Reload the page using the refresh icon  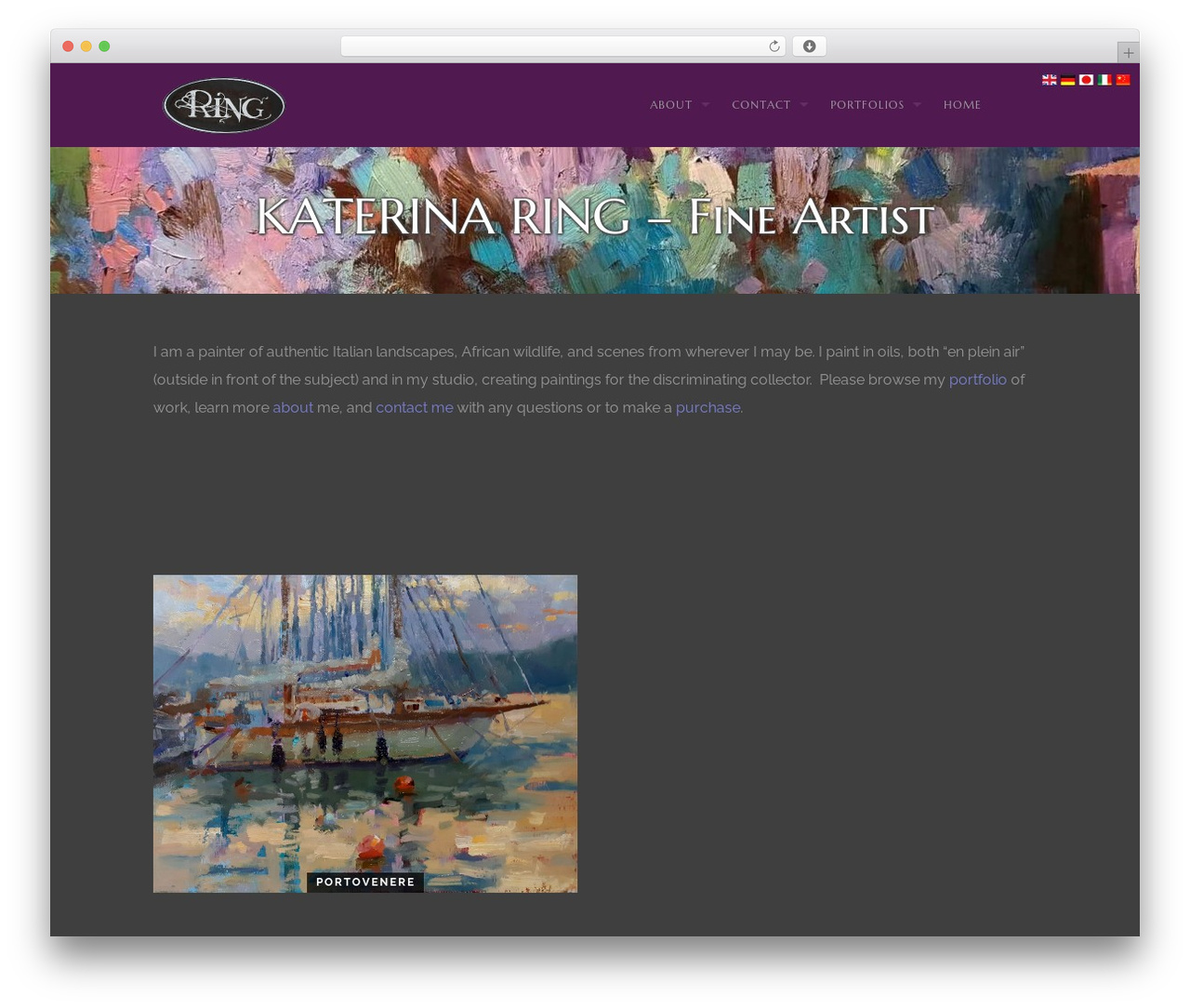pyautogui.click(x=774, y=46)
